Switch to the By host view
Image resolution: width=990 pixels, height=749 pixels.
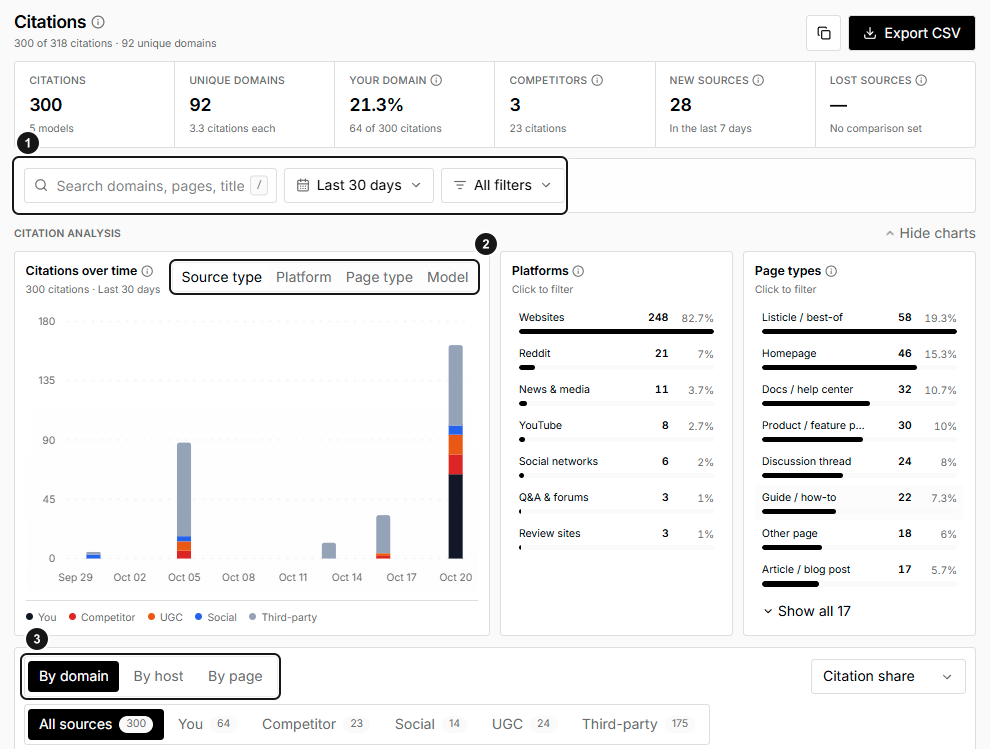(x=158, y=676)
